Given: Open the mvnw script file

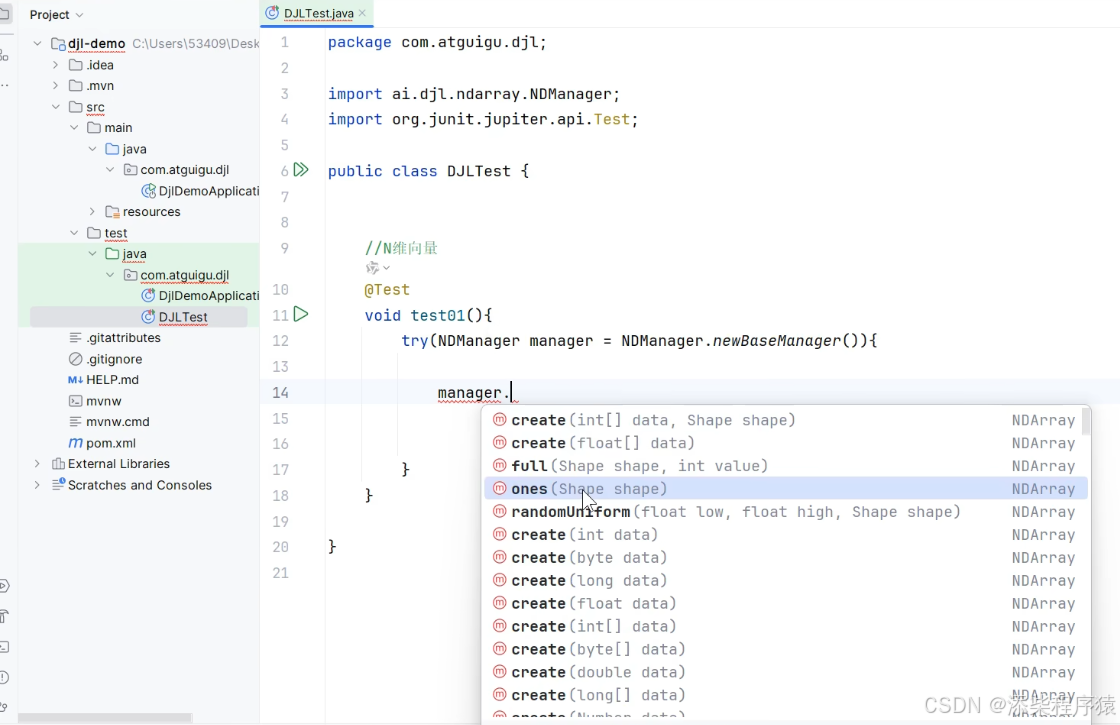Looking at the screenshot, I should pyautogui.click(x=104, y=401).
